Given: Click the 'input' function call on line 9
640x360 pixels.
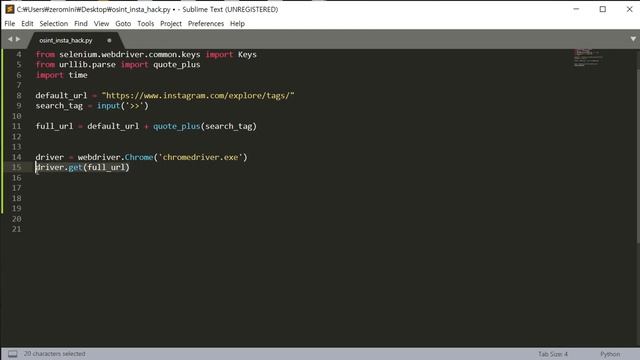Looking at the screenshot, I should tap(109, 106).
